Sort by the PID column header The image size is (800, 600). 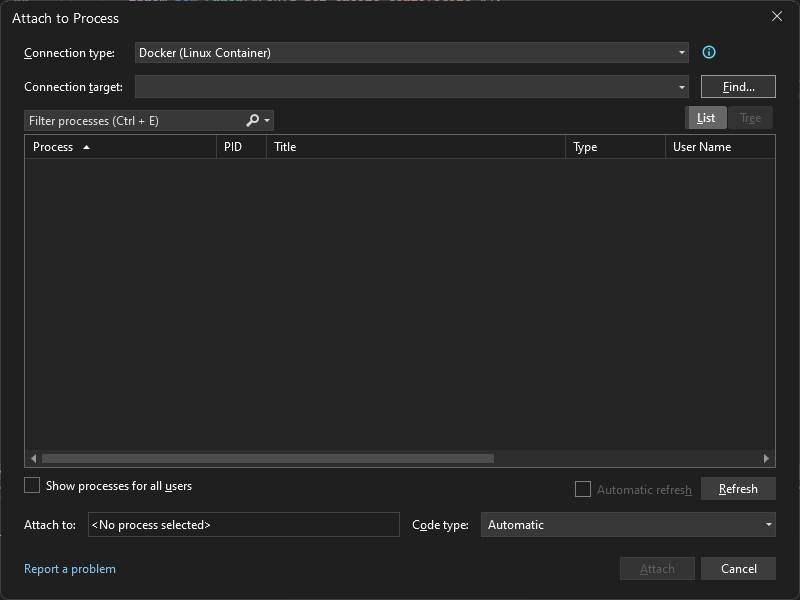coord(238,146)
